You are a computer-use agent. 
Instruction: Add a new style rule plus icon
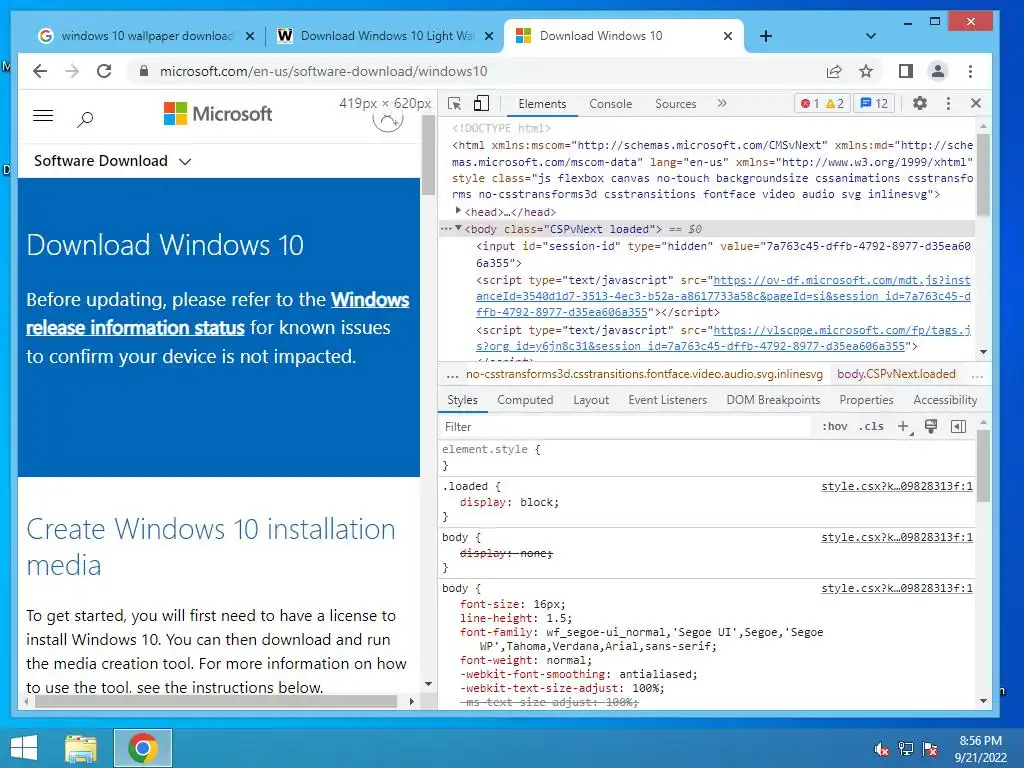tap(904, 426)
